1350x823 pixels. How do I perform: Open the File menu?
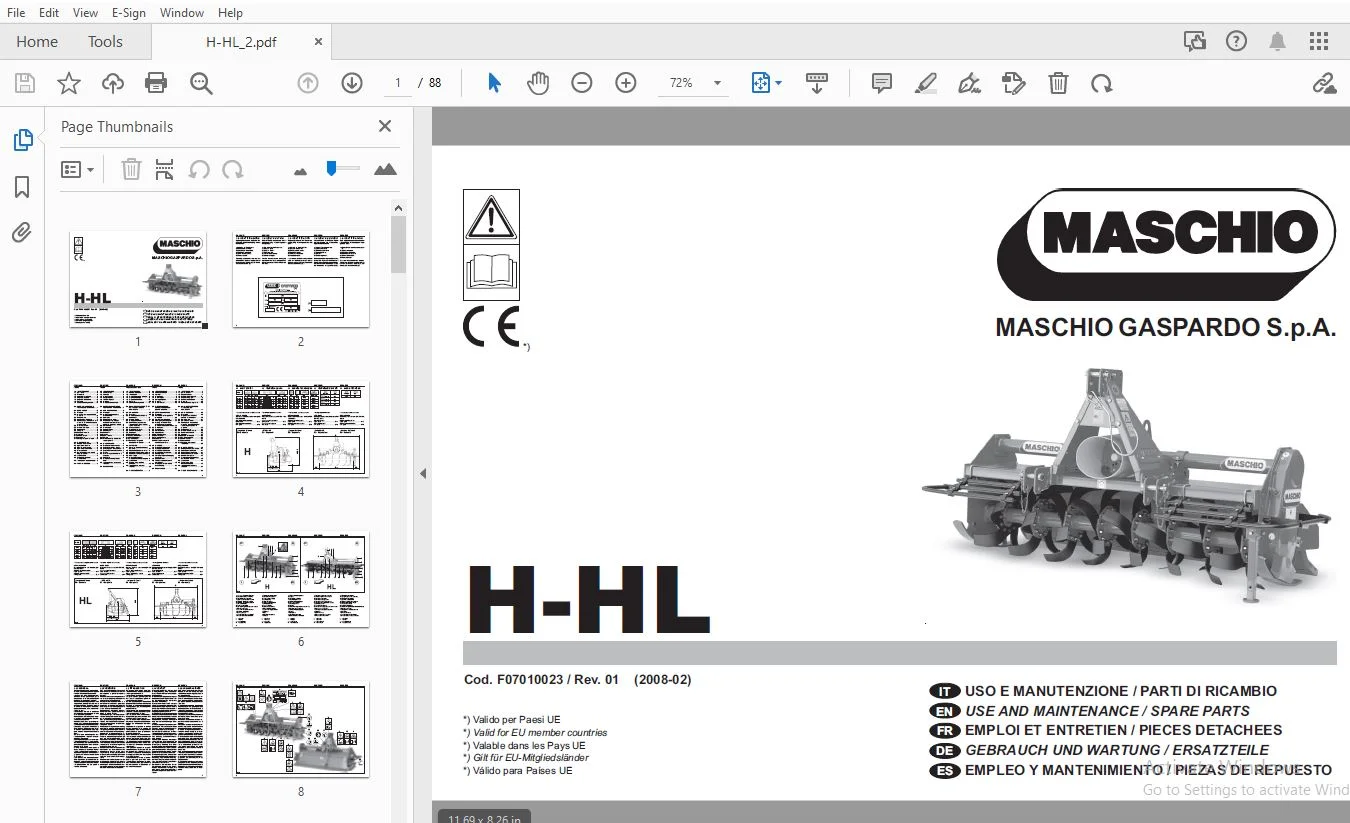click(16, 12)
